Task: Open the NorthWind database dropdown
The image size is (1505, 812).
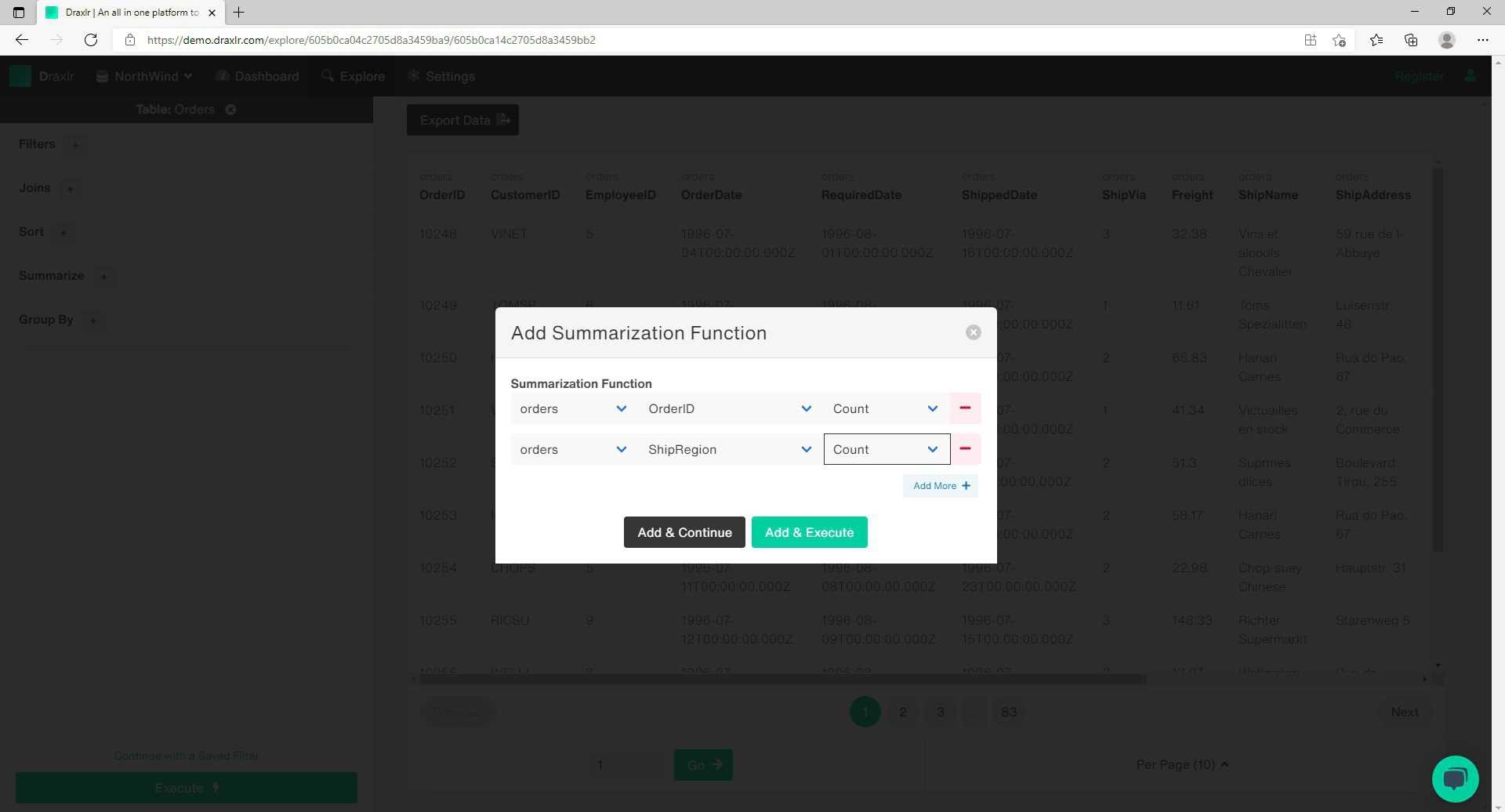Action: pyautogui.click(x=144, y=76)
